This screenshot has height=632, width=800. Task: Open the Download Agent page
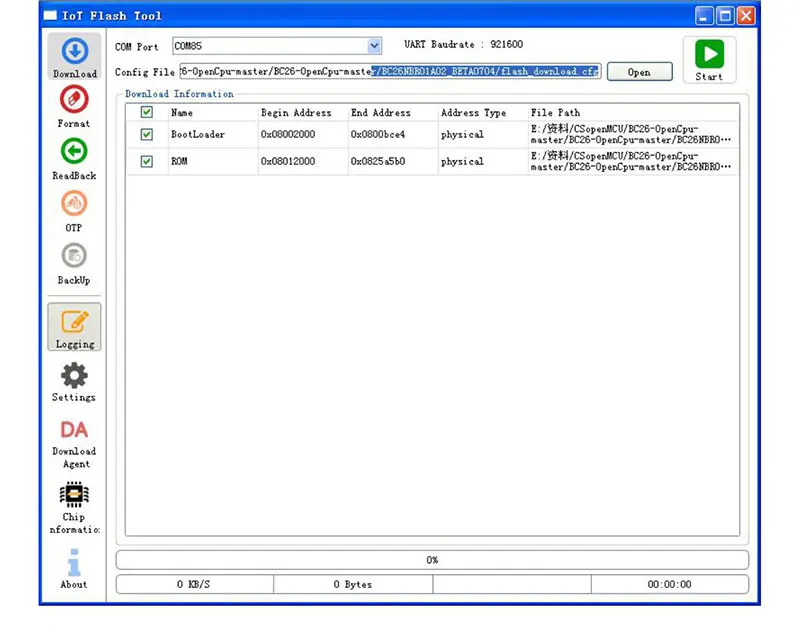pyautogui.click(x=74, y=444)
